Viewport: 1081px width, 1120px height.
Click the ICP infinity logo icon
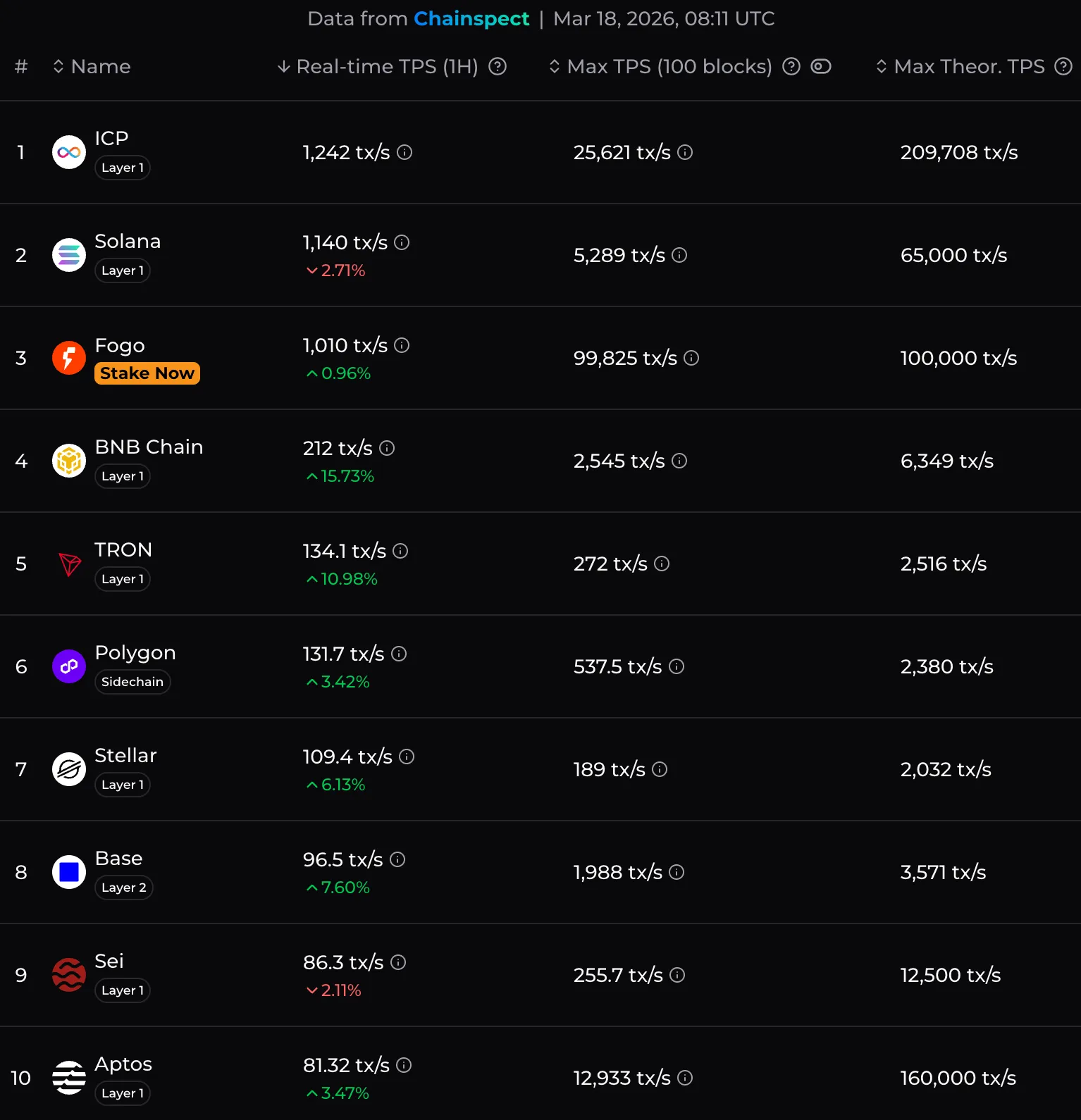click(x=69, y=152)
